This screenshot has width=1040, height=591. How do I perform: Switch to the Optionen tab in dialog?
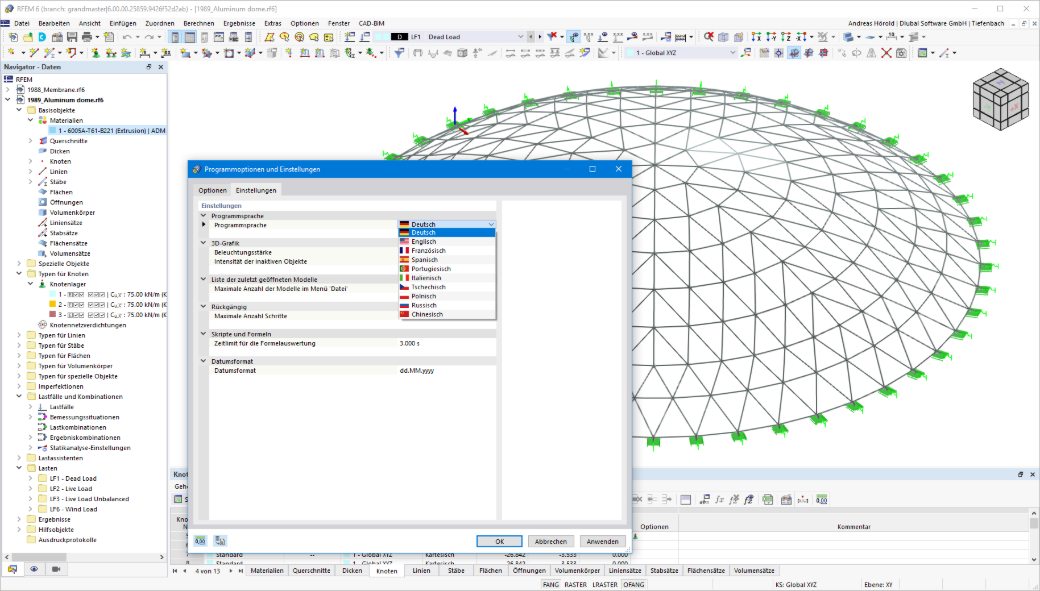(x=212, y=190)
